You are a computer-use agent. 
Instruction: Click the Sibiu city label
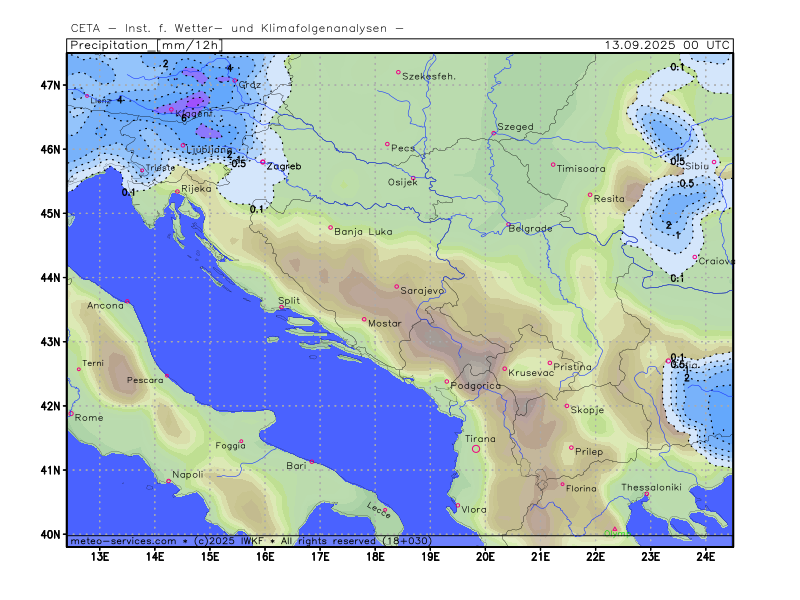click(697, 166)
